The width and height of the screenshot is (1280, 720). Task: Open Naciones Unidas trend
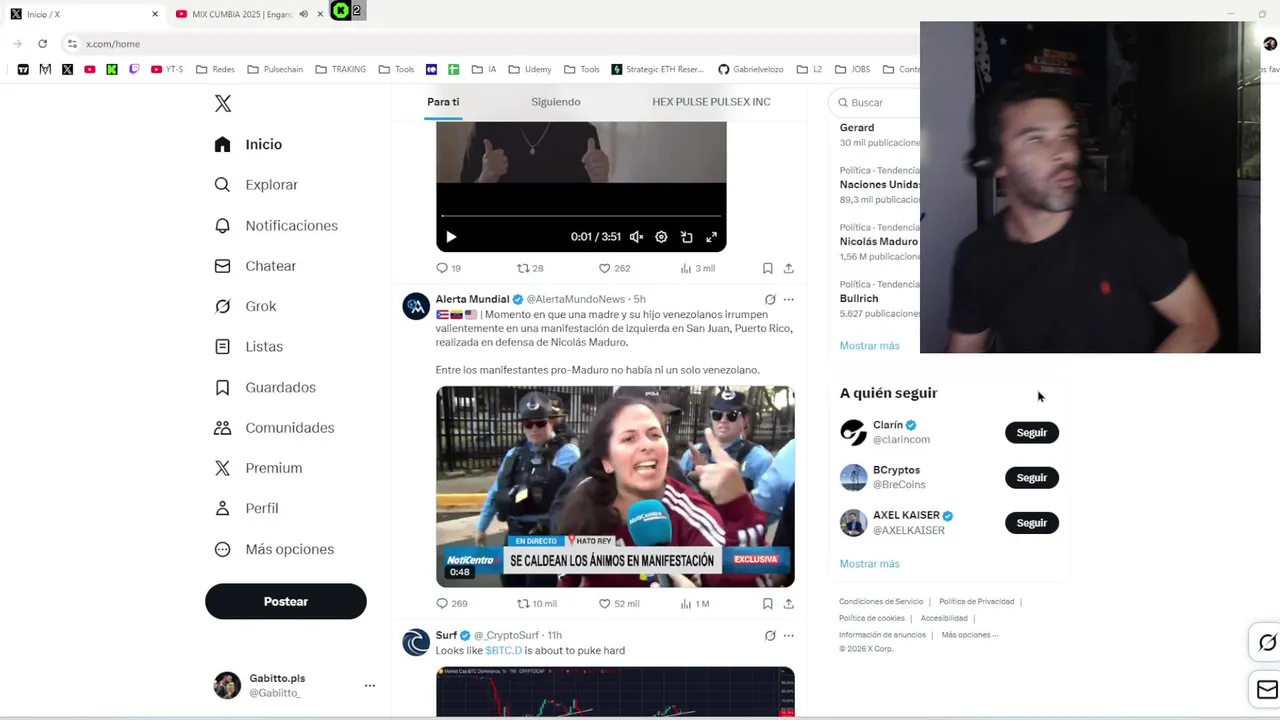pyautogui.click(x=879, y=185)
